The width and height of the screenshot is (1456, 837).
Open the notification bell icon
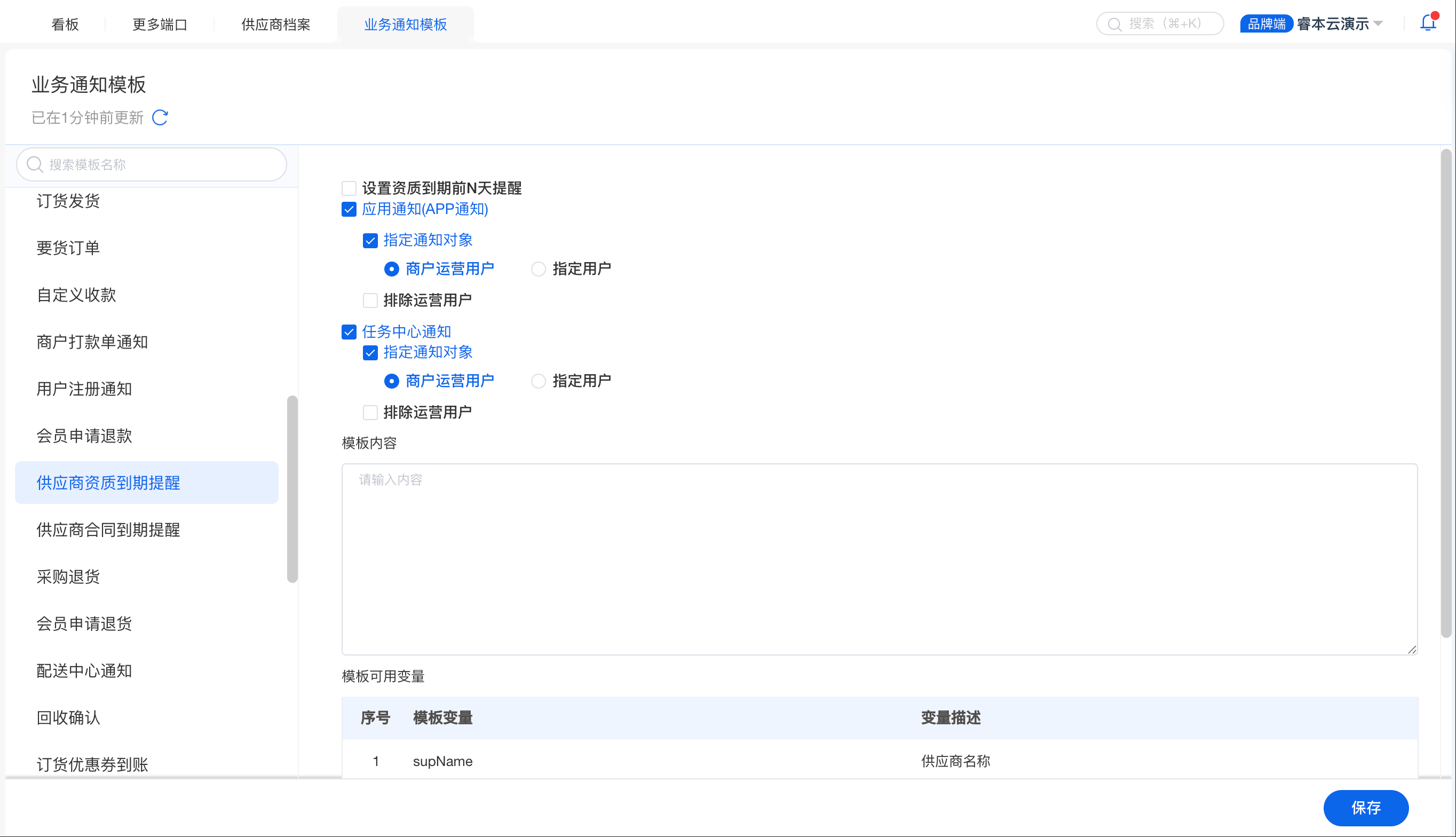tap(1427, 23)
